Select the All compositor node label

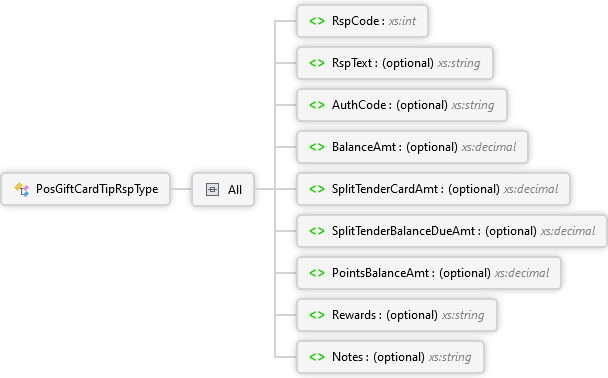point(235,190)
